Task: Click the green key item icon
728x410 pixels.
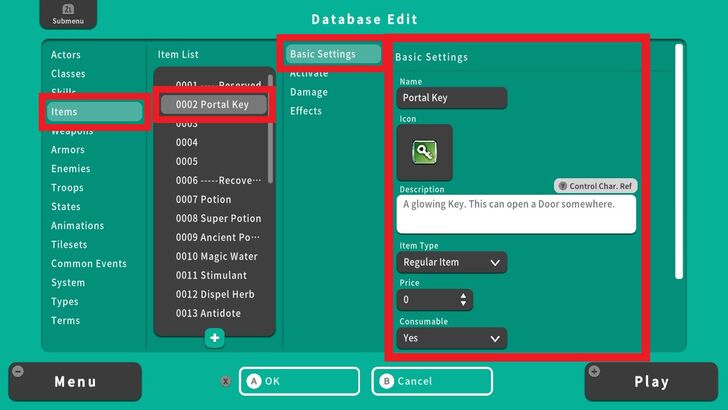Action: click(x=425, y=152)
